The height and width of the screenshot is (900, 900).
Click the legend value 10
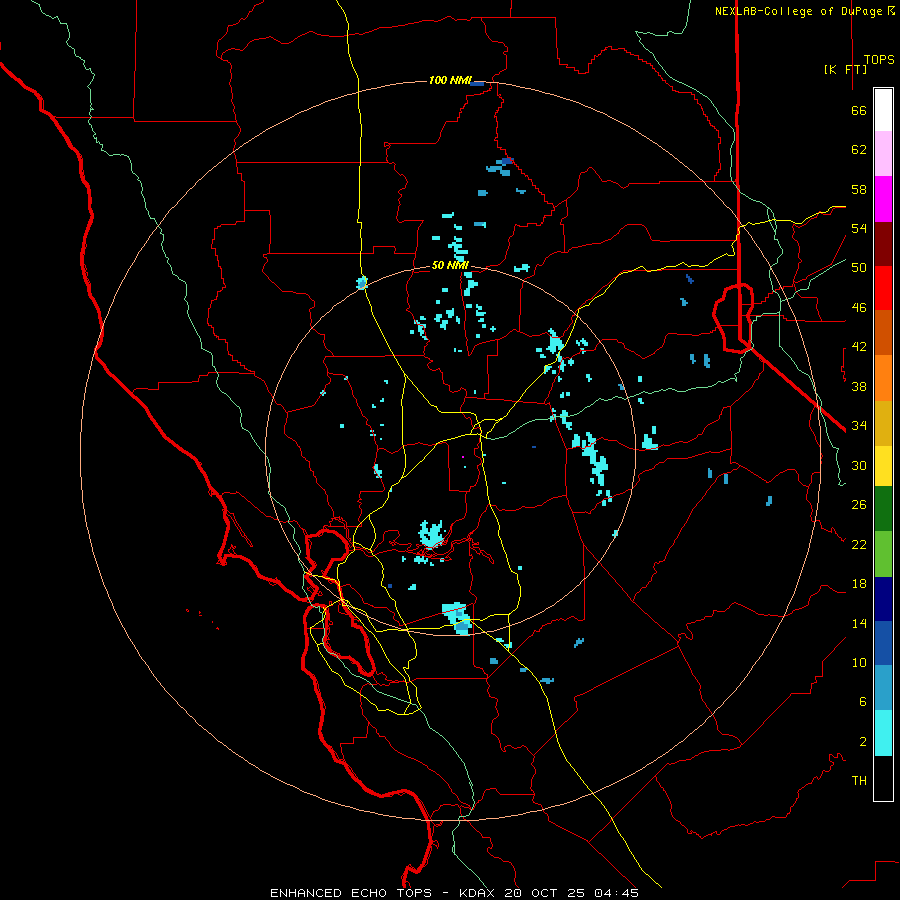point(859,663)
